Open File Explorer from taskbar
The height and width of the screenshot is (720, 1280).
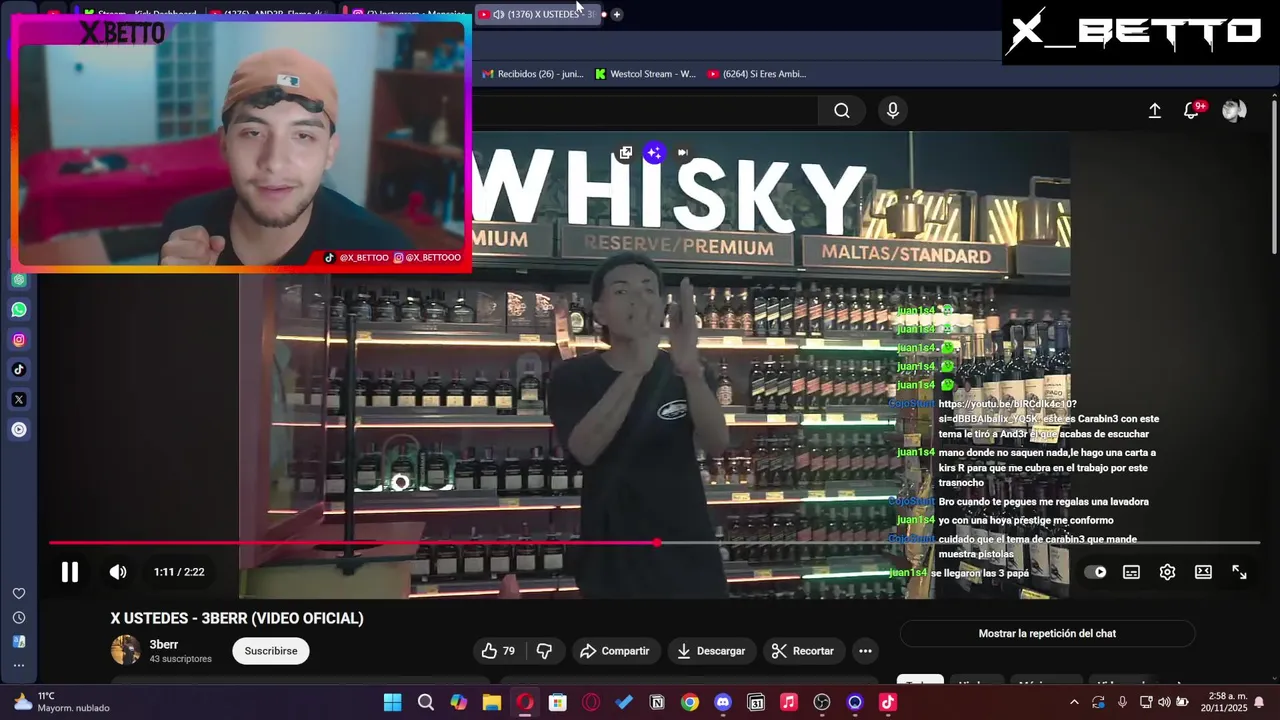pos(492,702)
